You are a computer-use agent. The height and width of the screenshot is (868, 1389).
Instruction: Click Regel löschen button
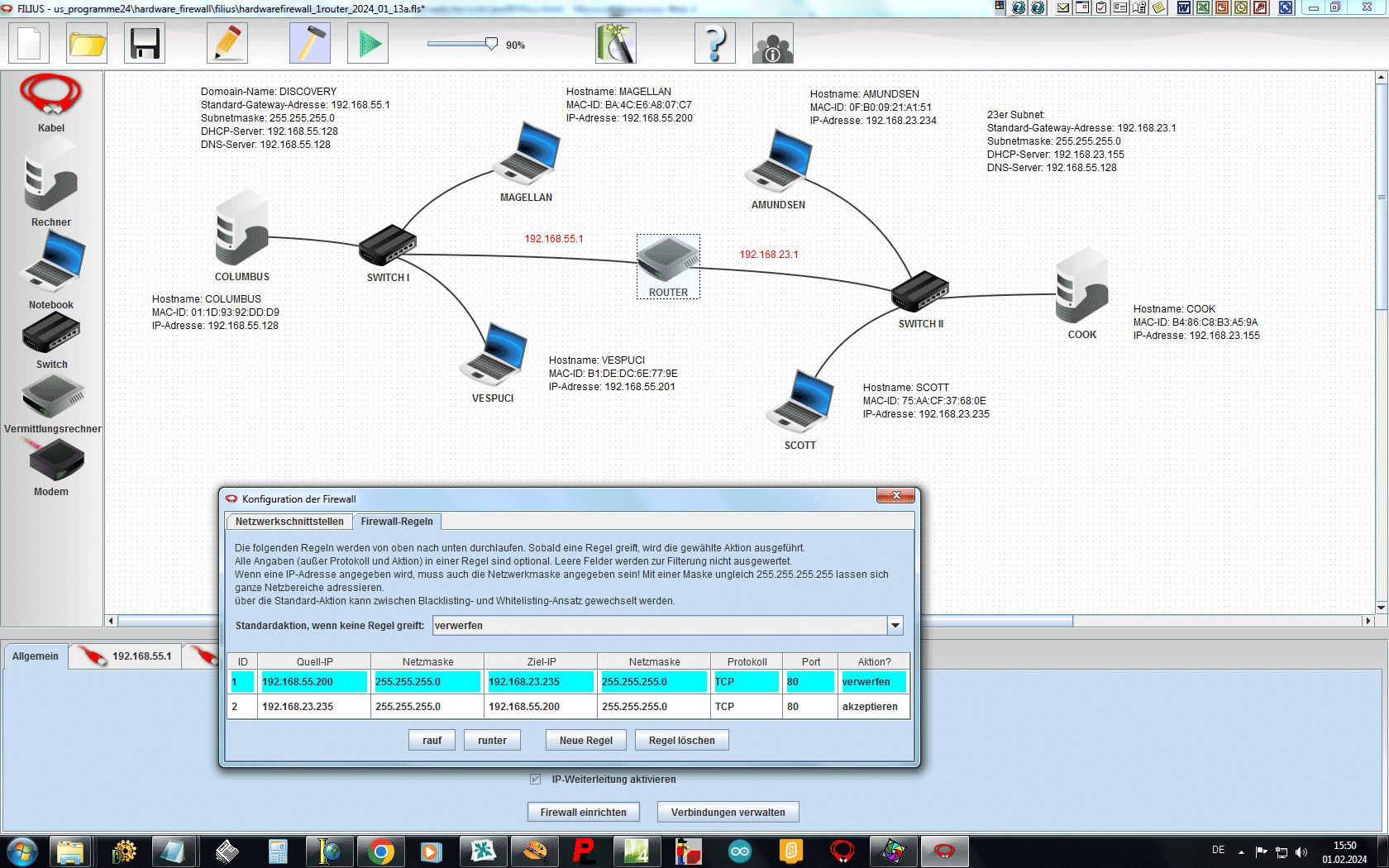coord(681,741)
